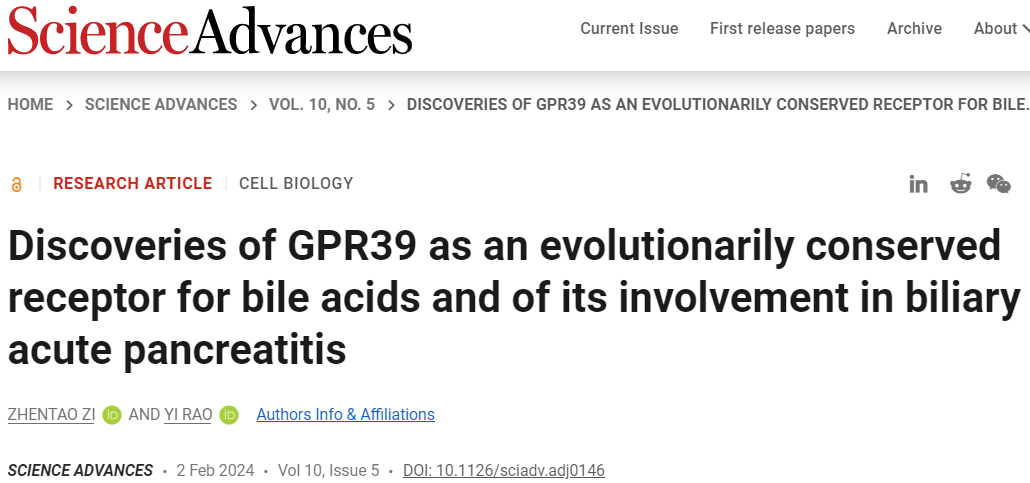The width and height of the screenshot is (1030, 483).
Task: Open the Current Issue menu item
Action: coord(629,29)
